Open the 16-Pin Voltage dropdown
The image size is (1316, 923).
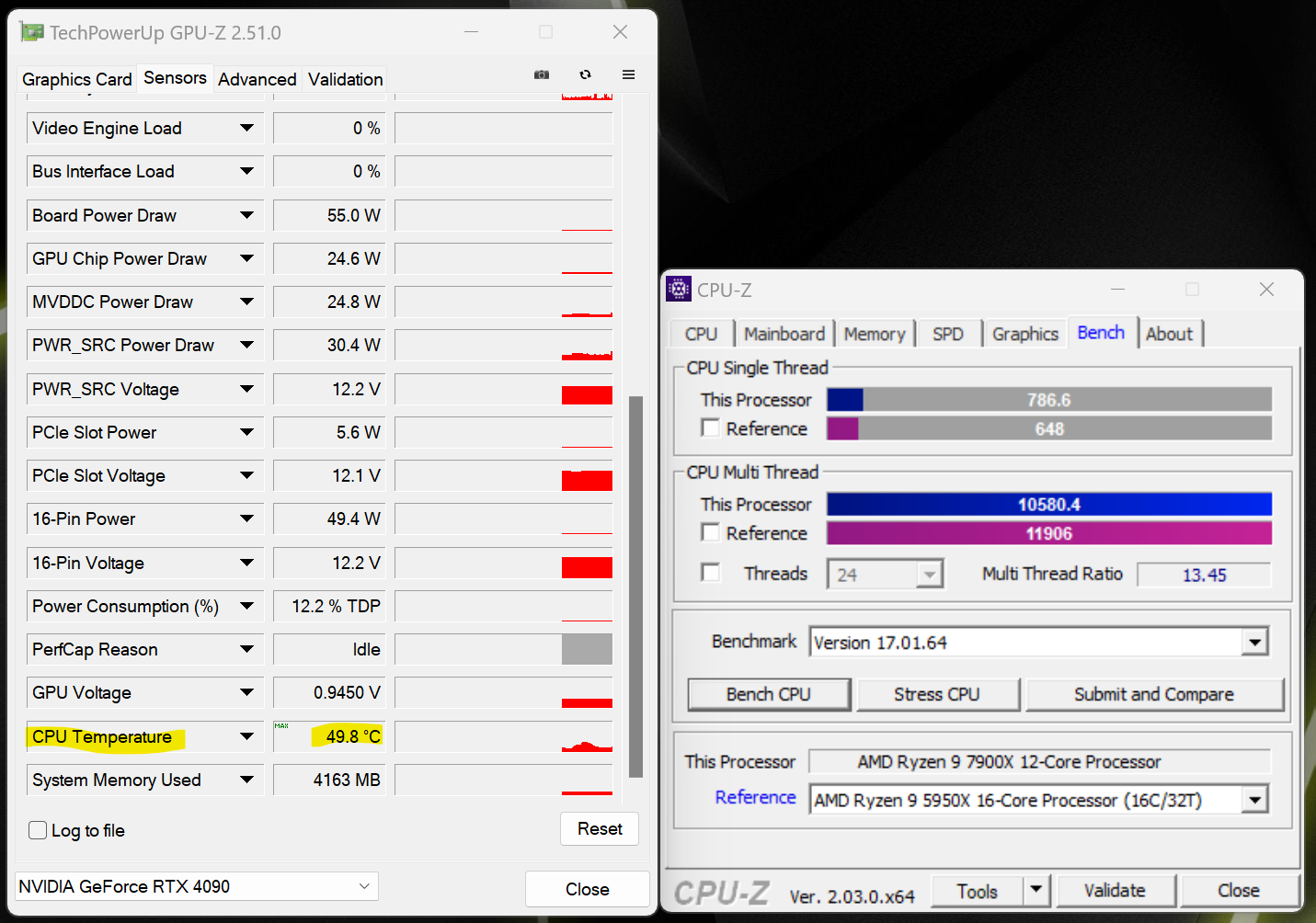click(x=246, y=563)
